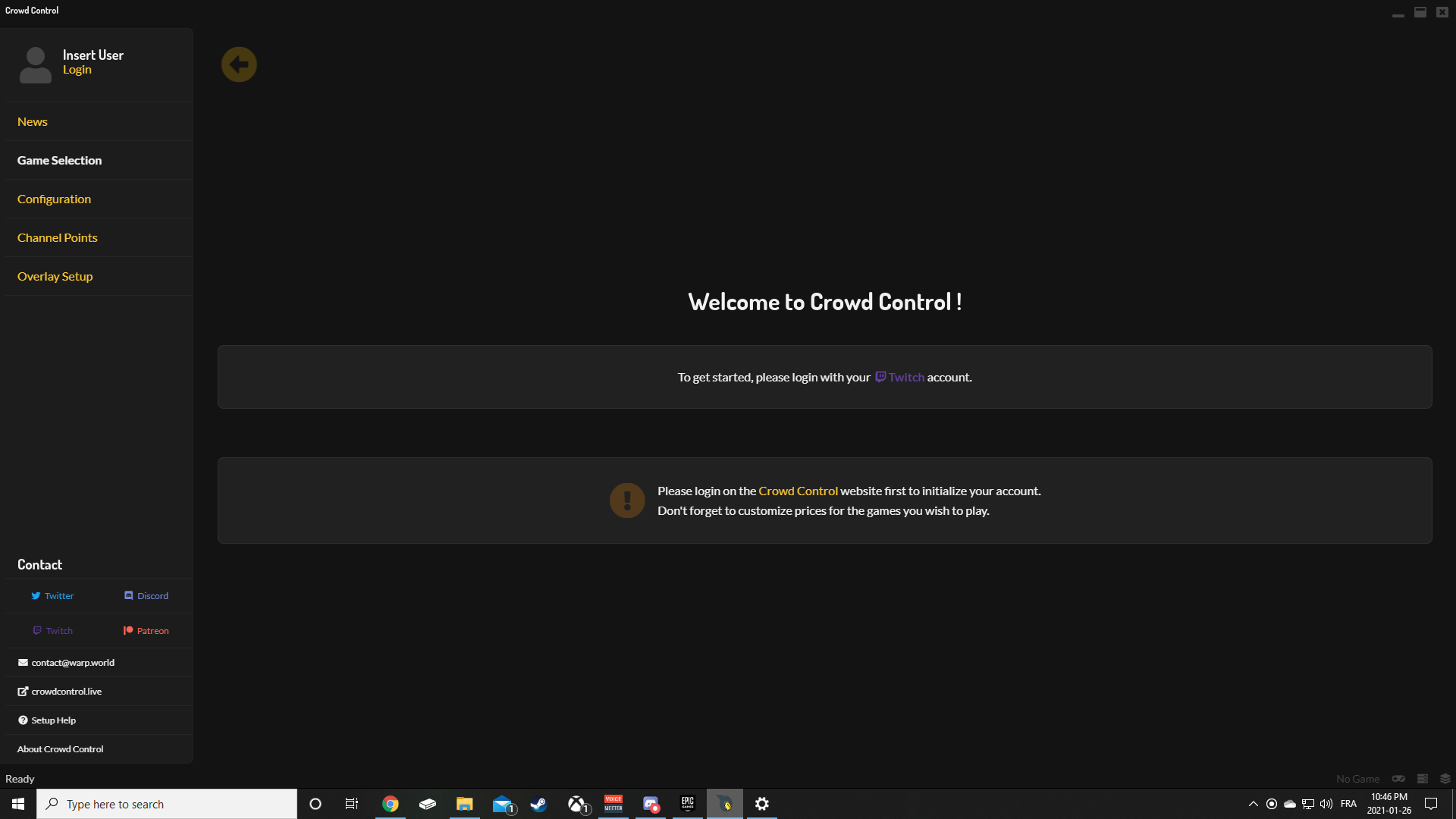Open Overlay Setup page

[x=55, y=277]
